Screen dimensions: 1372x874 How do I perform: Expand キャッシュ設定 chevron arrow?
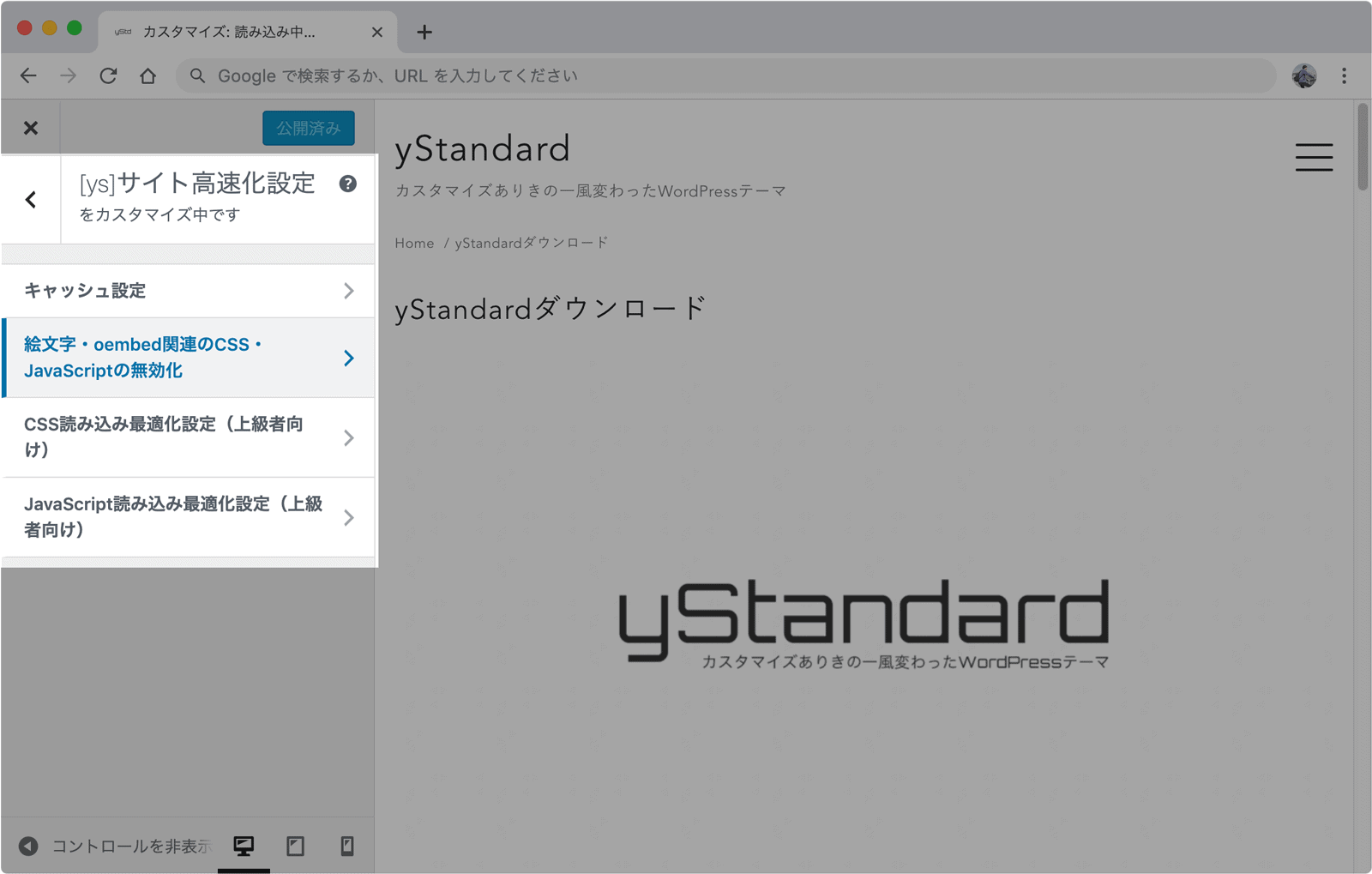pos(348,291)
